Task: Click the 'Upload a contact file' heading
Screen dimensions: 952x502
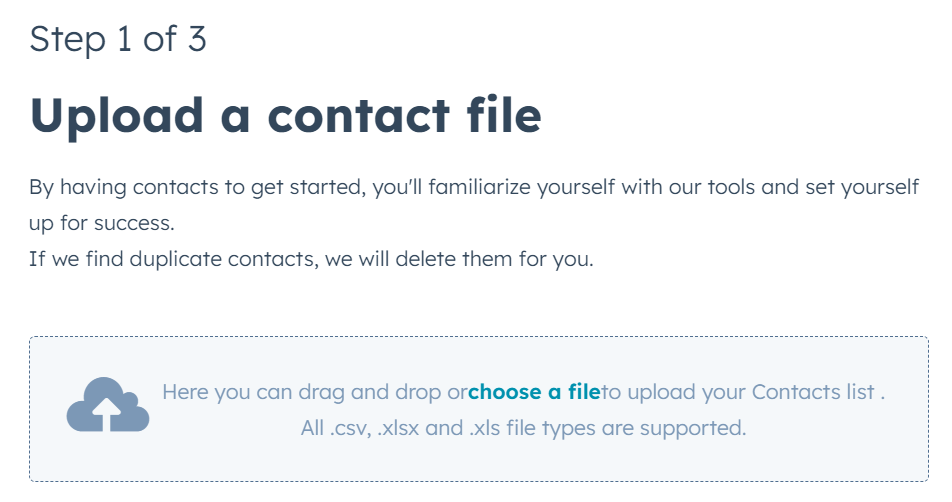Action: click(x=286, y=115)
